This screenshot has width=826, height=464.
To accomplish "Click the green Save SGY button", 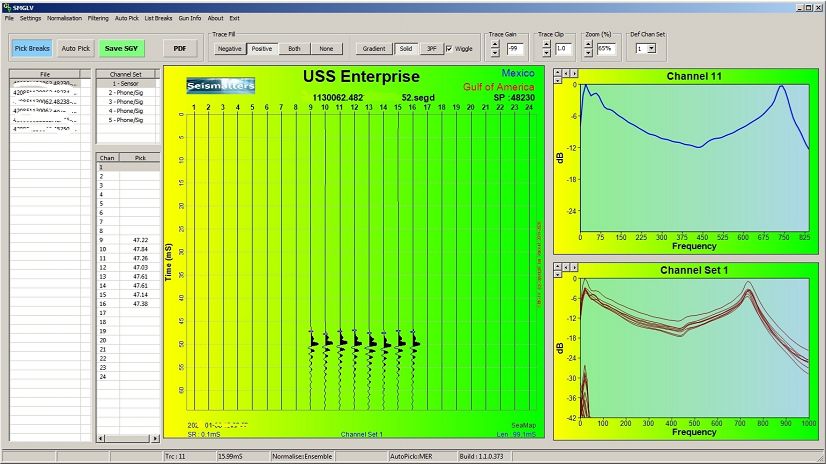I will [121, 48].
